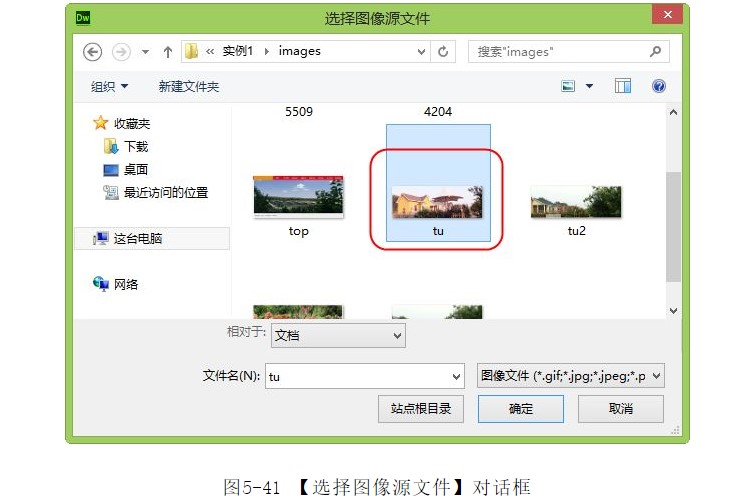Click the file list scroll down arrow
756x500 pixels.
tap(673, 311)
